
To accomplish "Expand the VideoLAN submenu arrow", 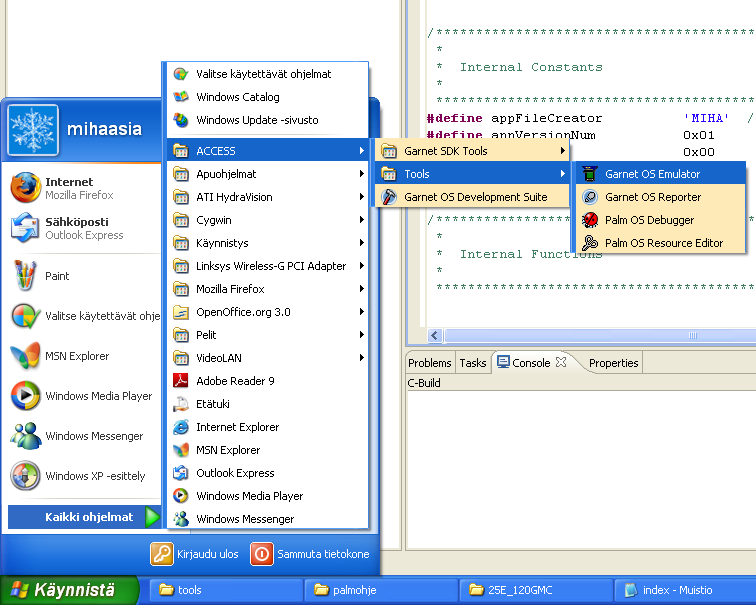I will coord(361,358).
